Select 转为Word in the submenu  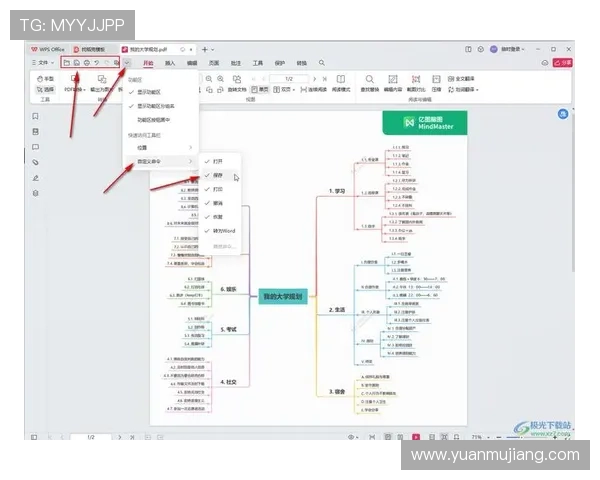223,231
